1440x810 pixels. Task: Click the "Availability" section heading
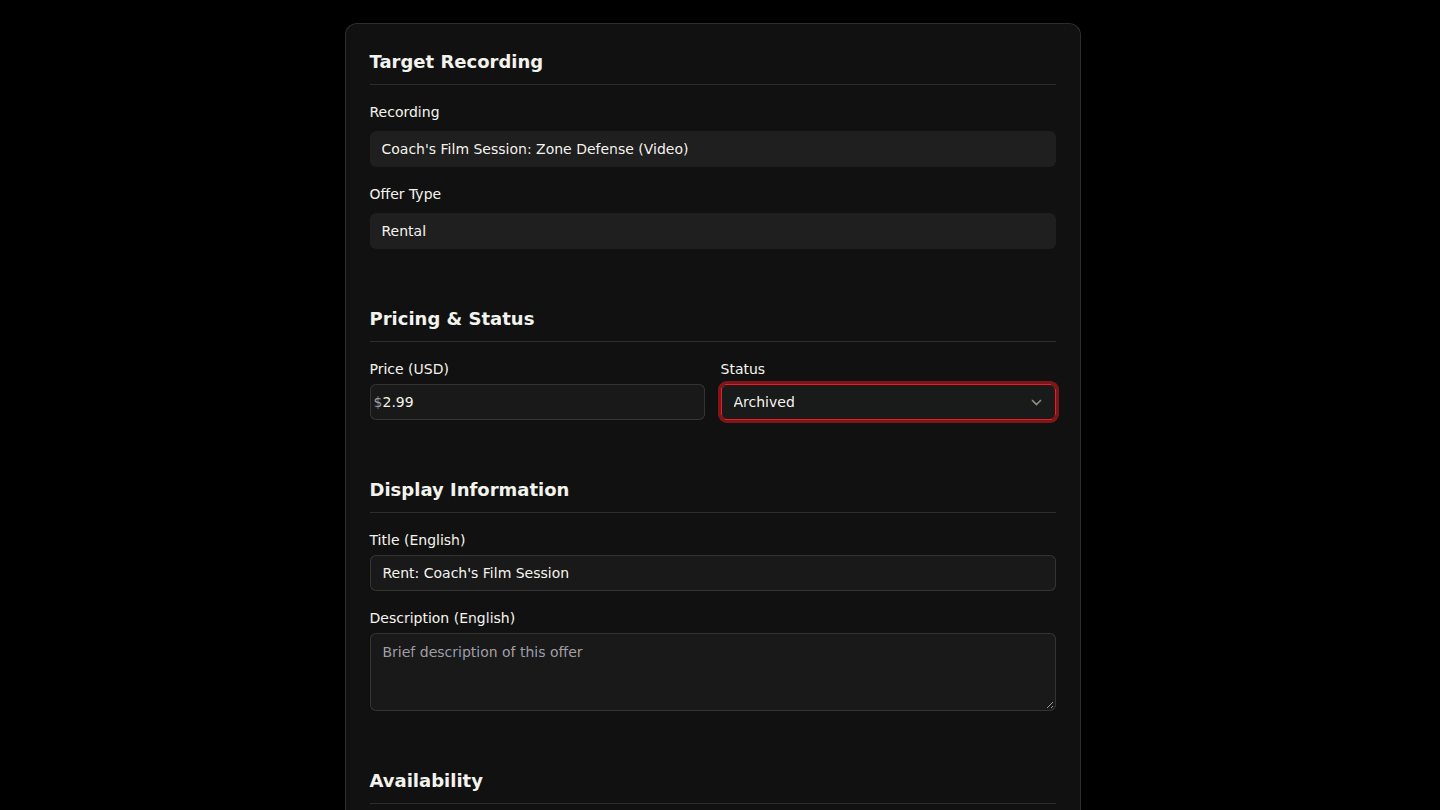426,781
